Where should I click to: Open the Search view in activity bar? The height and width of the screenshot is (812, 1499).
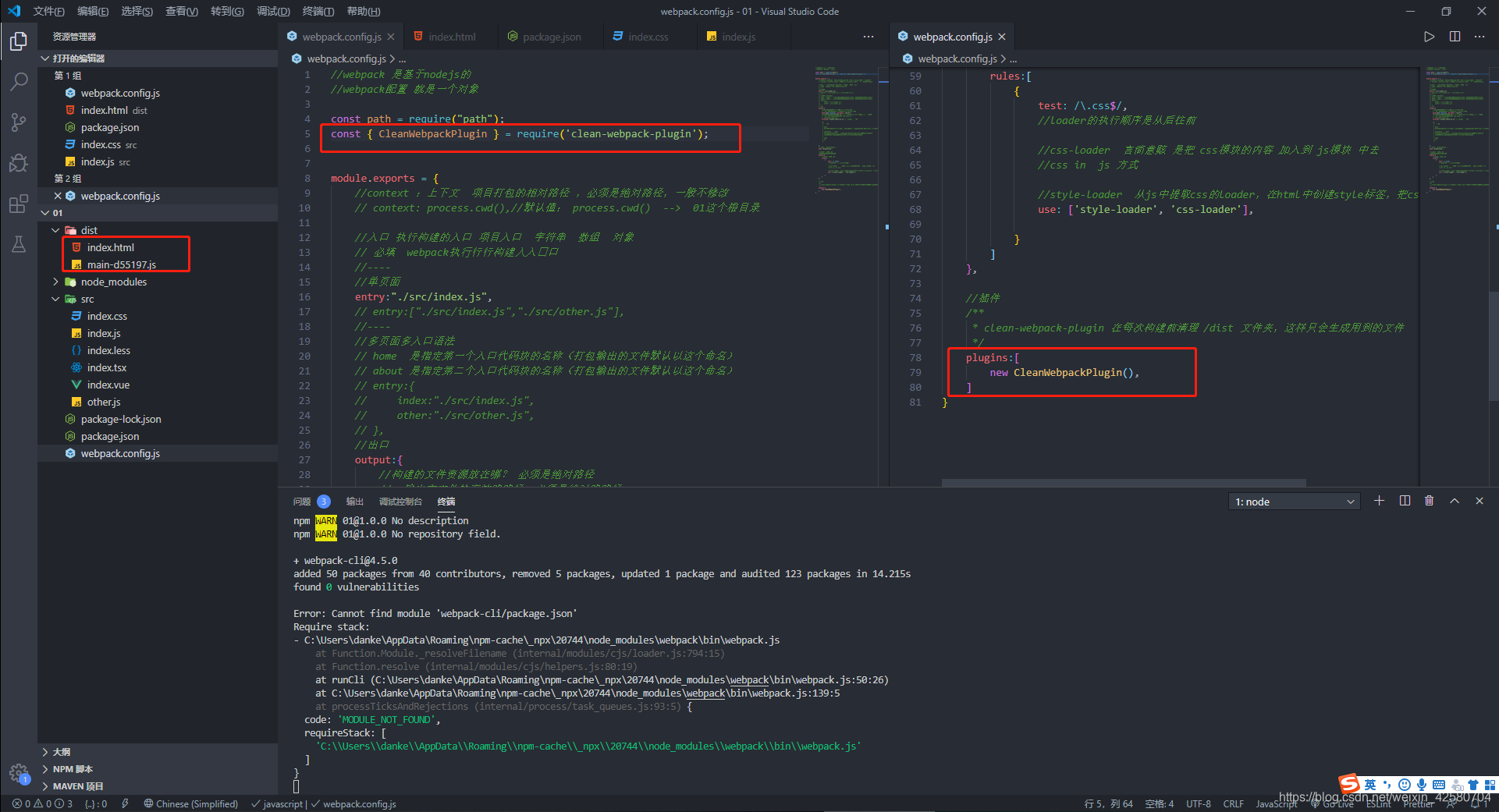[x=19, y=81]
